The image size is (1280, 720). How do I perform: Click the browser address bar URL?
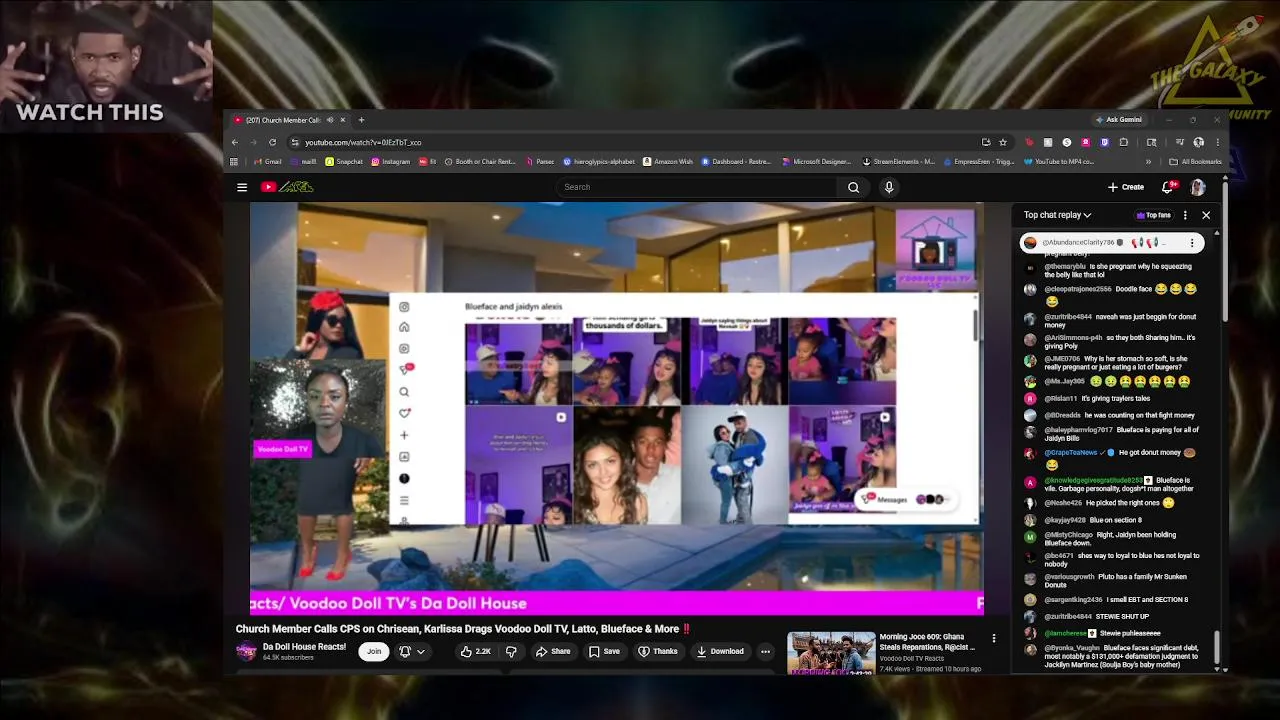click(x=363, y=142)
